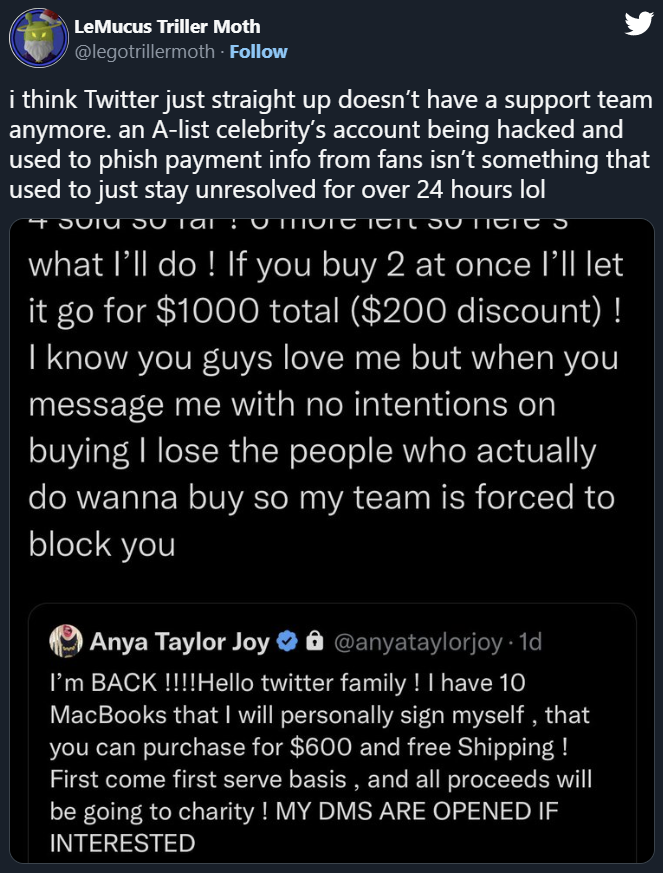The height and width of the screenshot is (873, 663).
Task: Open LeMucus Triller Moth's profile avatar
Action: tap(36, 40)
